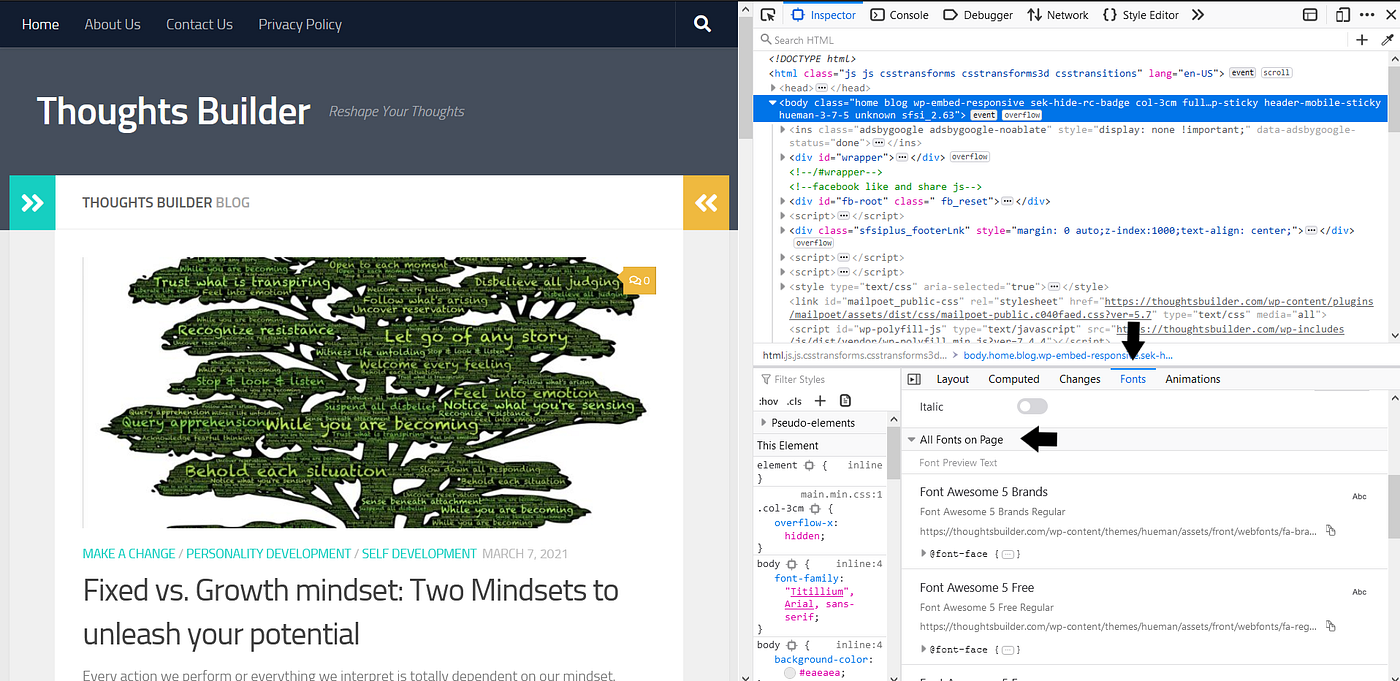
Task: Toggle the Italic switch
Action: pos(1032,406)
